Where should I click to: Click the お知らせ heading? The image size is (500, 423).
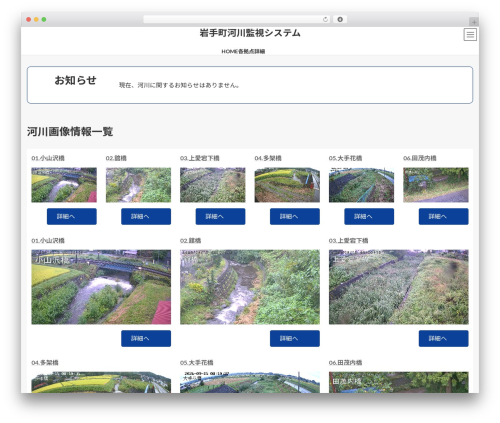(75, 80)
